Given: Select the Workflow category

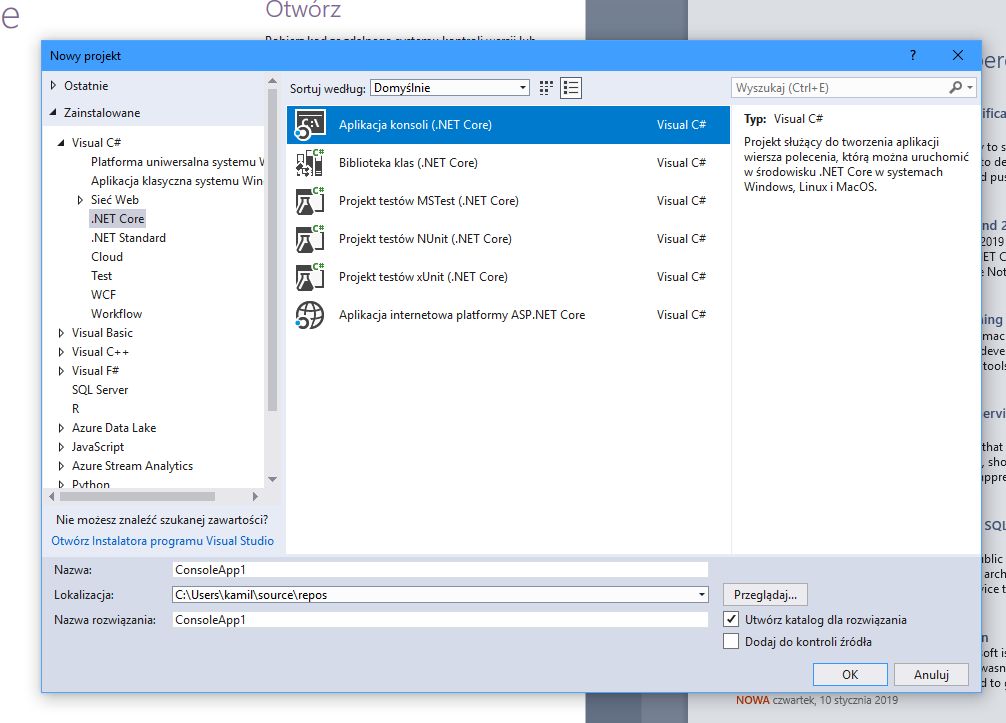Looking at the screenshot, I should coord(116,314).
